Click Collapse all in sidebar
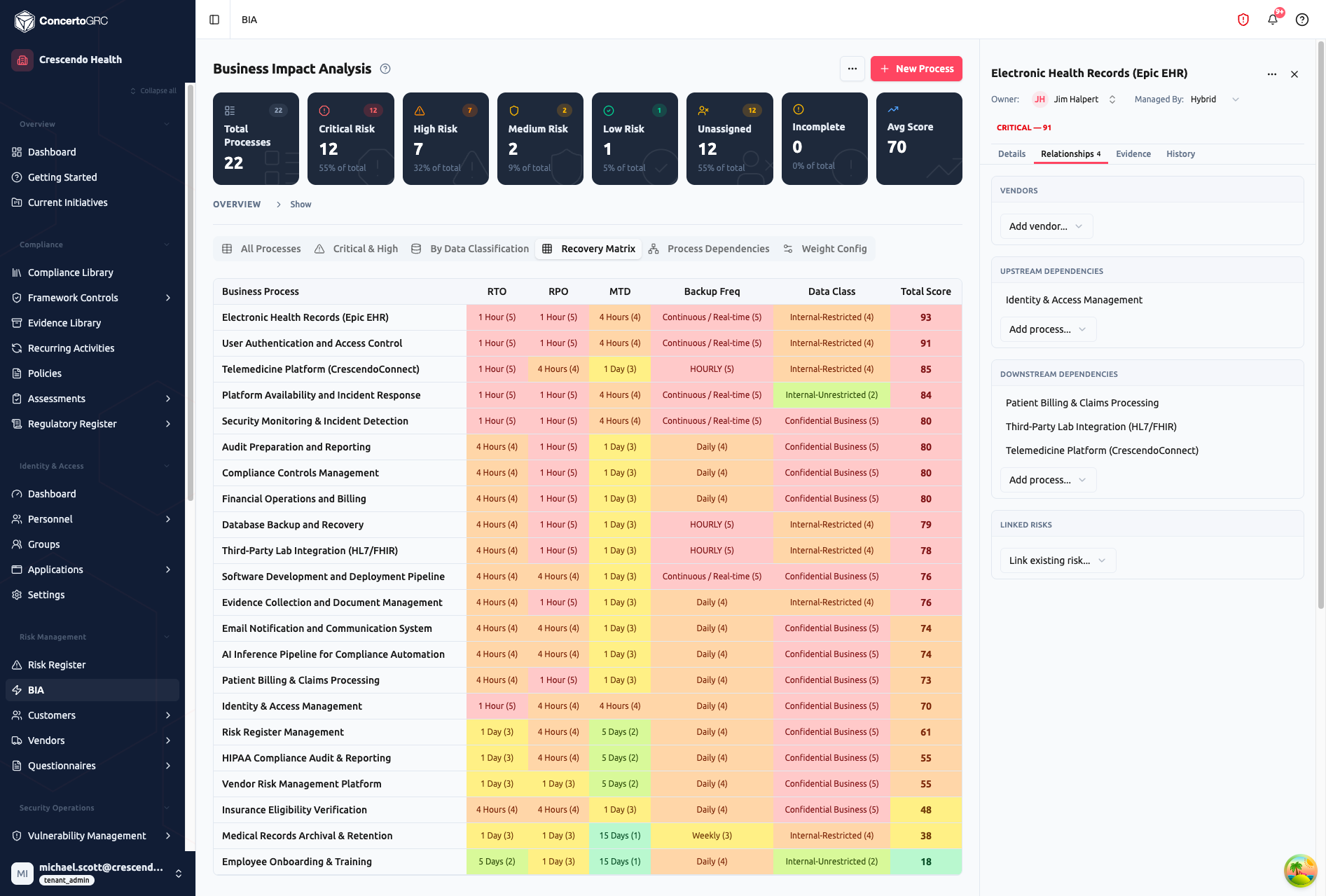The image size is (1326, 896). (153, 90)
